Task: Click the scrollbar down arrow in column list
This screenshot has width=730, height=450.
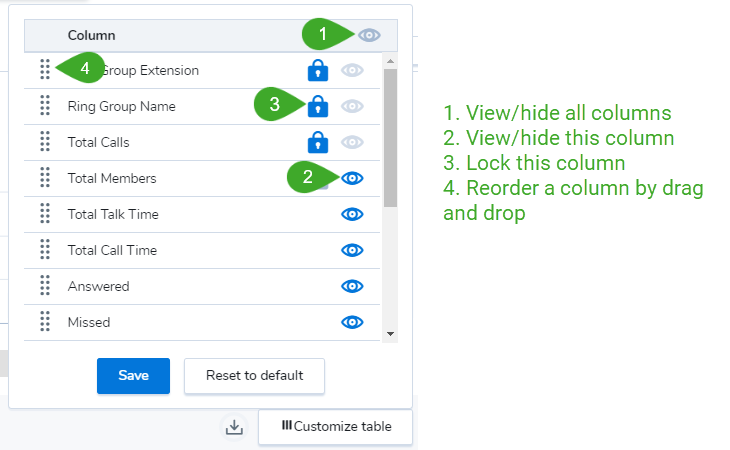Action: (390, 334)
